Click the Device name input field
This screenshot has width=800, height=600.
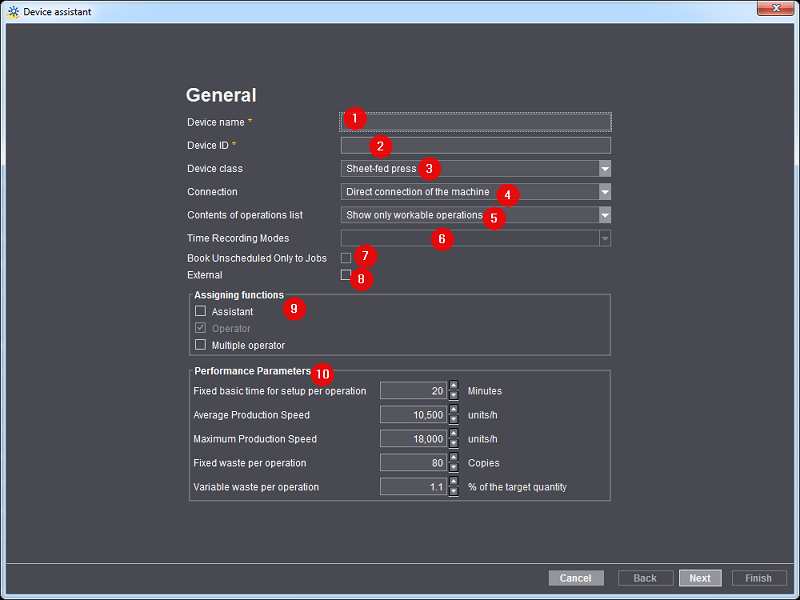point(475,121)
